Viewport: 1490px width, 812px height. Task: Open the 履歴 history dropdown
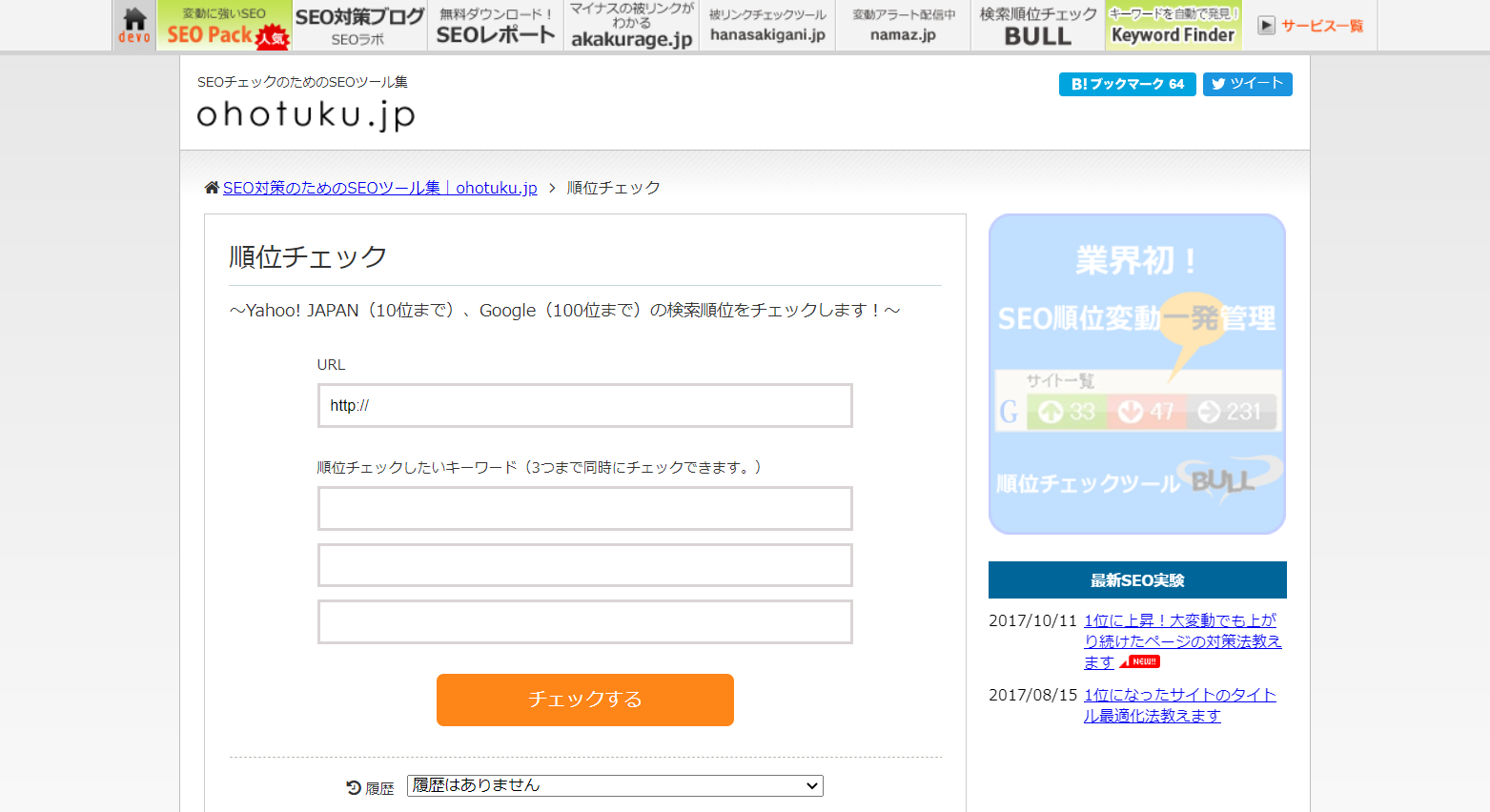[615, 785]
